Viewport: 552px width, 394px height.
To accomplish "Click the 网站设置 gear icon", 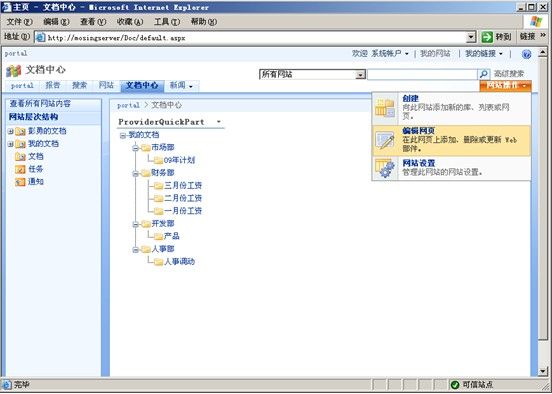I will tap(384, 168).
